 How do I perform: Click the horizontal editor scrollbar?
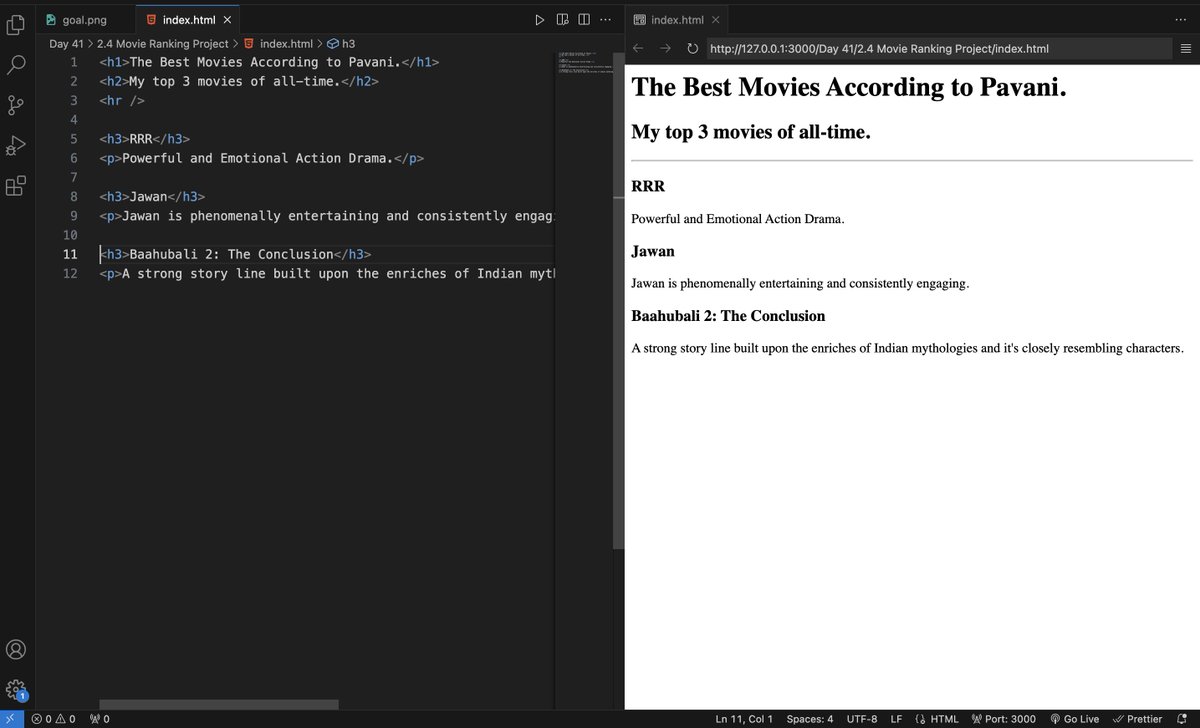pos(219,705)
